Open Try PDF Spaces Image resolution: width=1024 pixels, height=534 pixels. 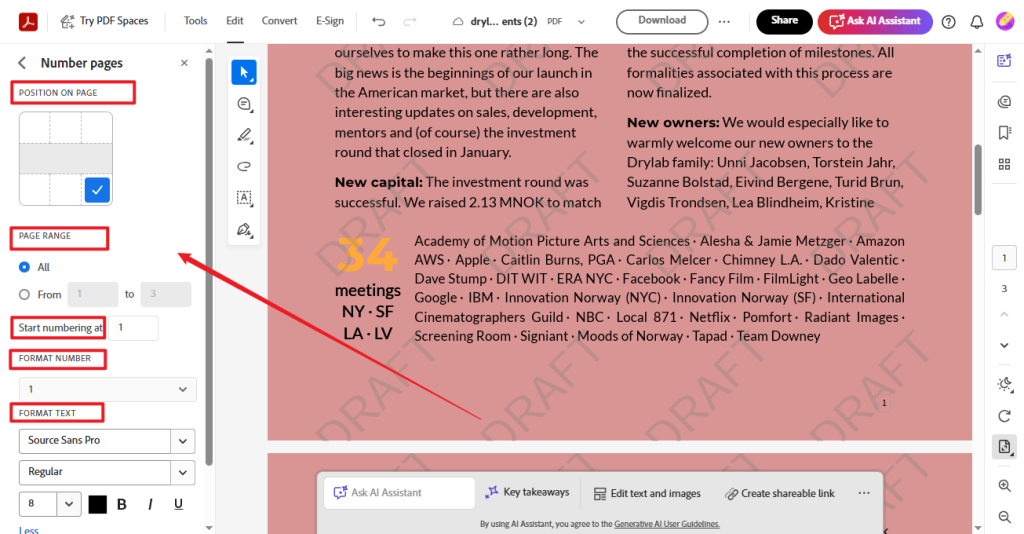(x=104, y=21)
